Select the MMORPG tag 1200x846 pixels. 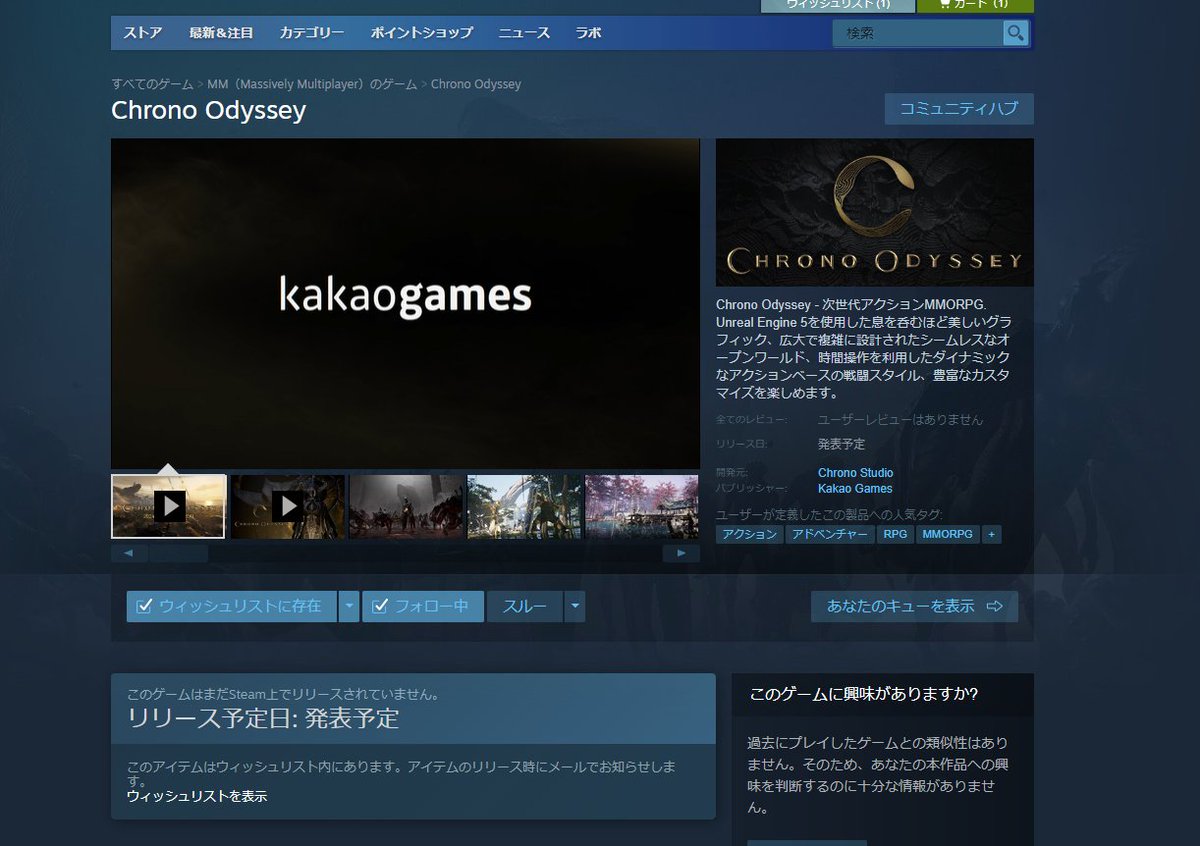pos(947,535)
